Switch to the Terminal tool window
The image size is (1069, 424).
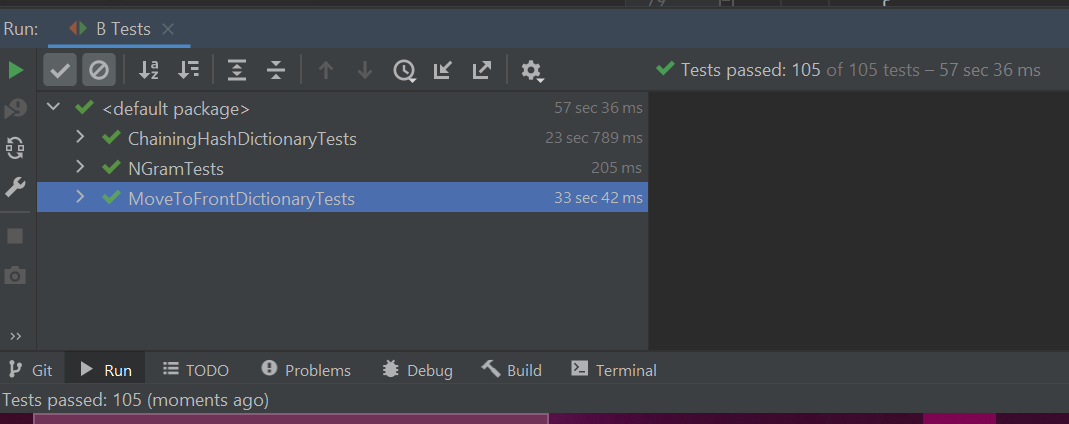[x=614, y=370]
